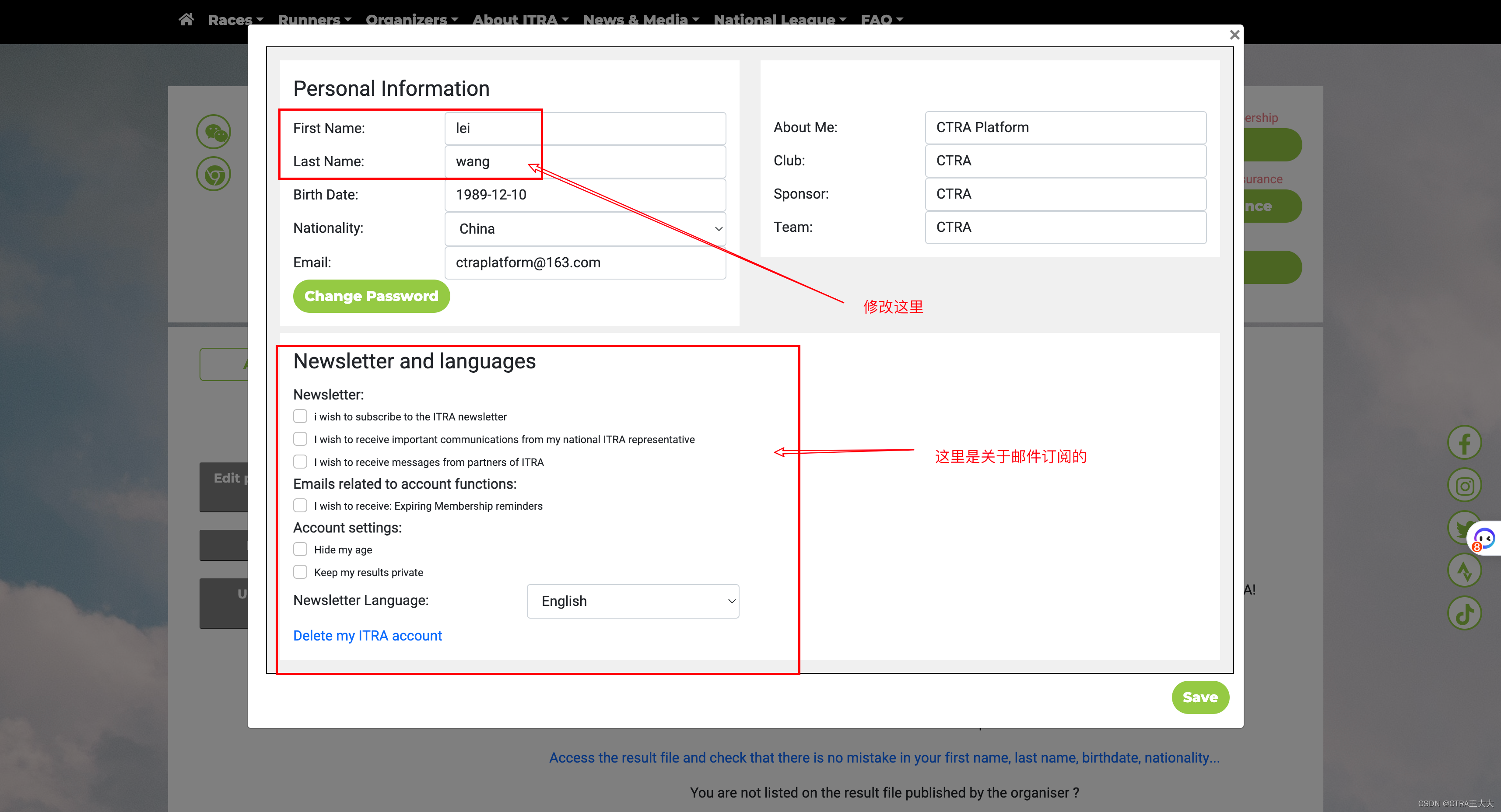Open the Strava social icon

[x=1464, y=571]
